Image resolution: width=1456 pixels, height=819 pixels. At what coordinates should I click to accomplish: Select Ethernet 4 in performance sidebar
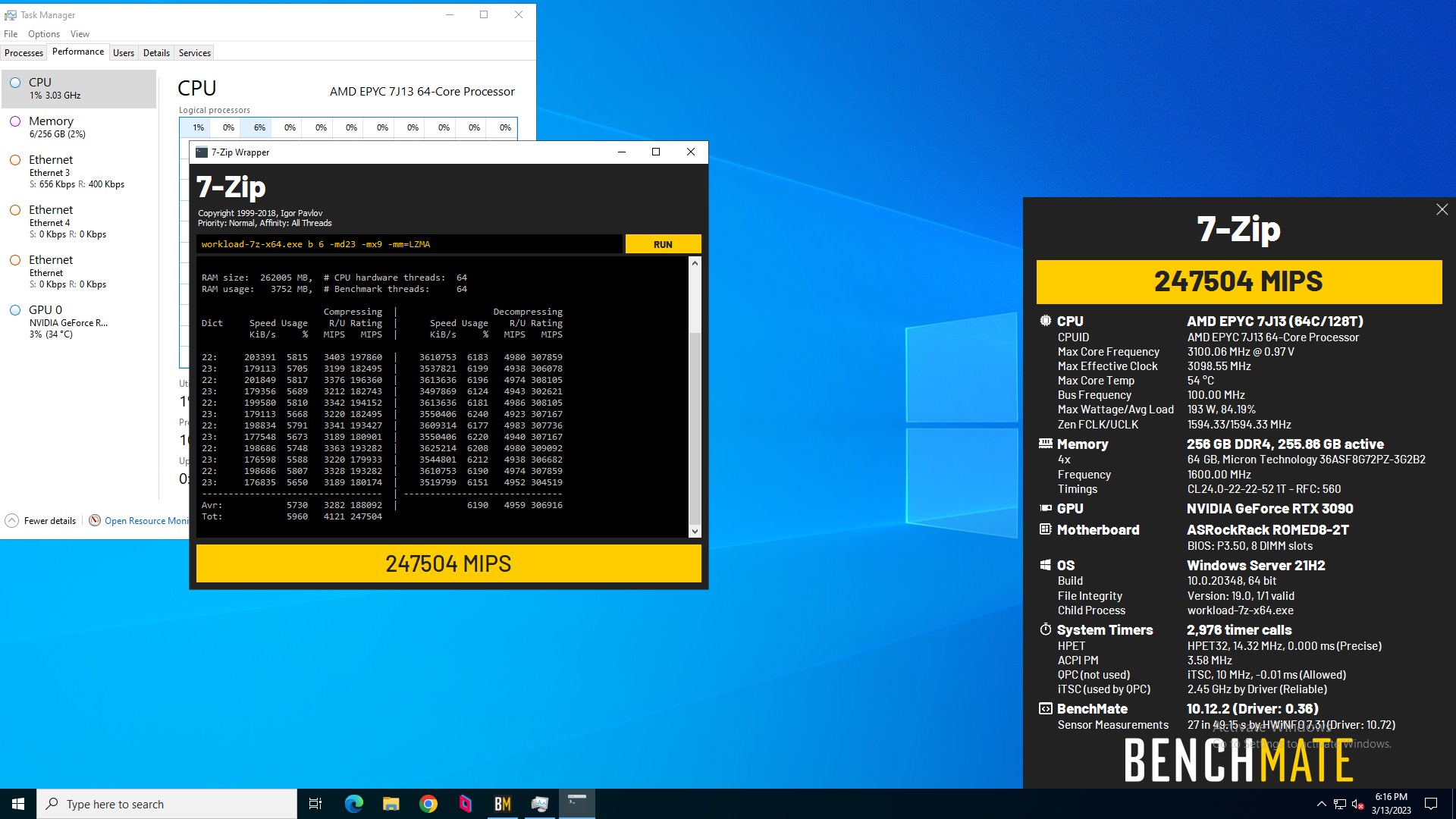coord(79,221)
